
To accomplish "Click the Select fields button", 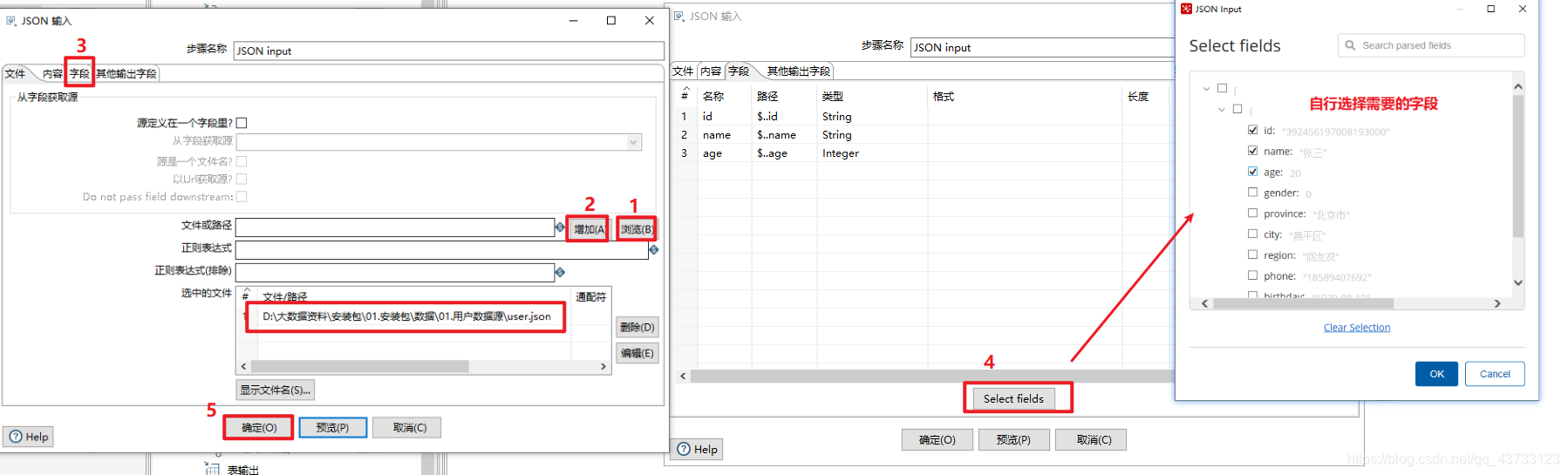I will (1013, 398).
